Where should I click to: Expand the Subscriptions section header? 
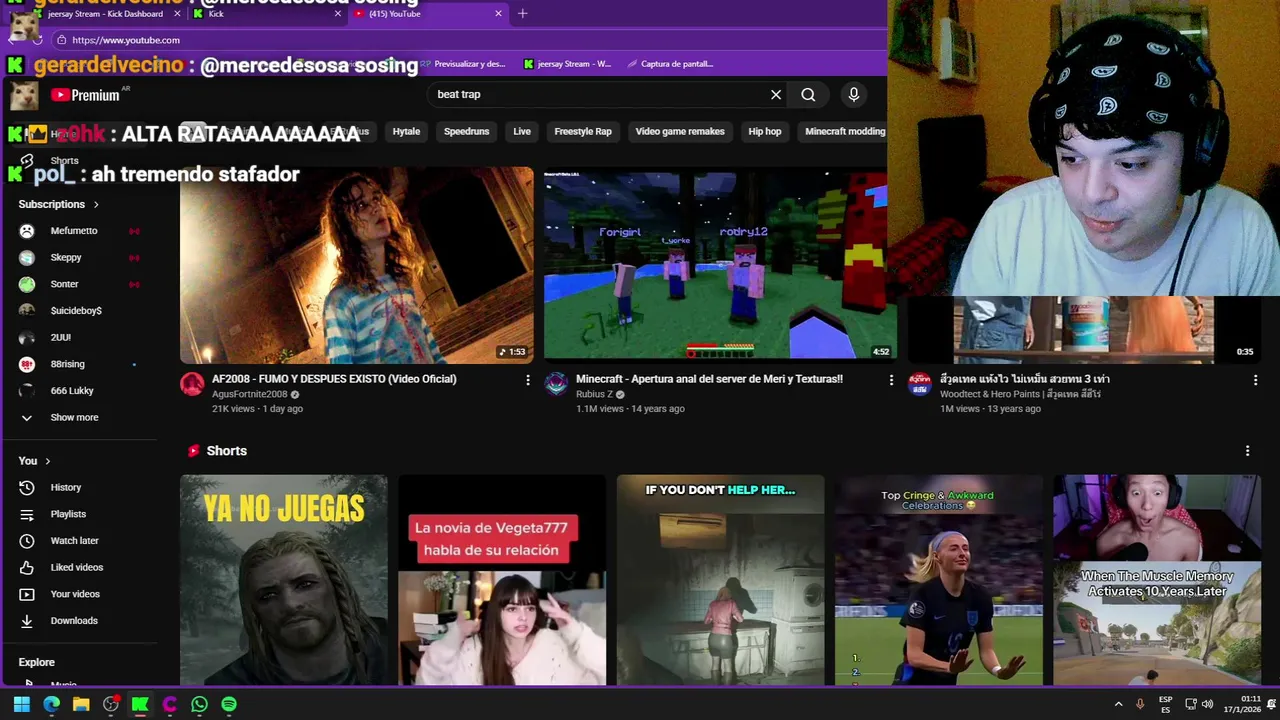click(x=59, y=204)
